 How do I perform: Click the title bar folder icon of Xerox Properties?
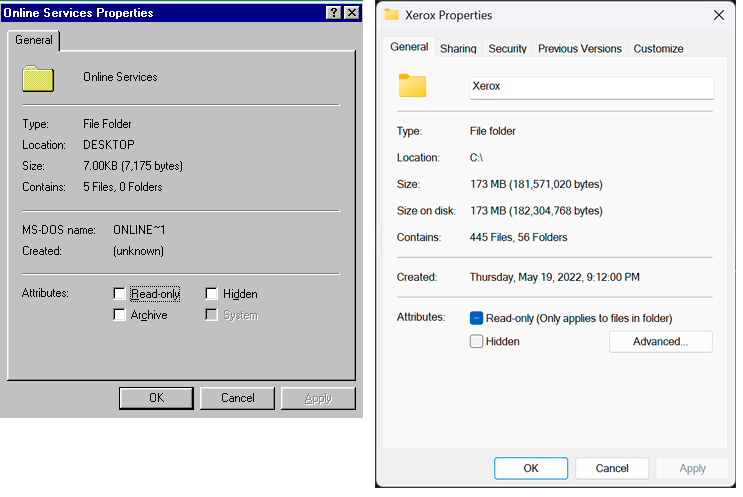click(391, 15)
